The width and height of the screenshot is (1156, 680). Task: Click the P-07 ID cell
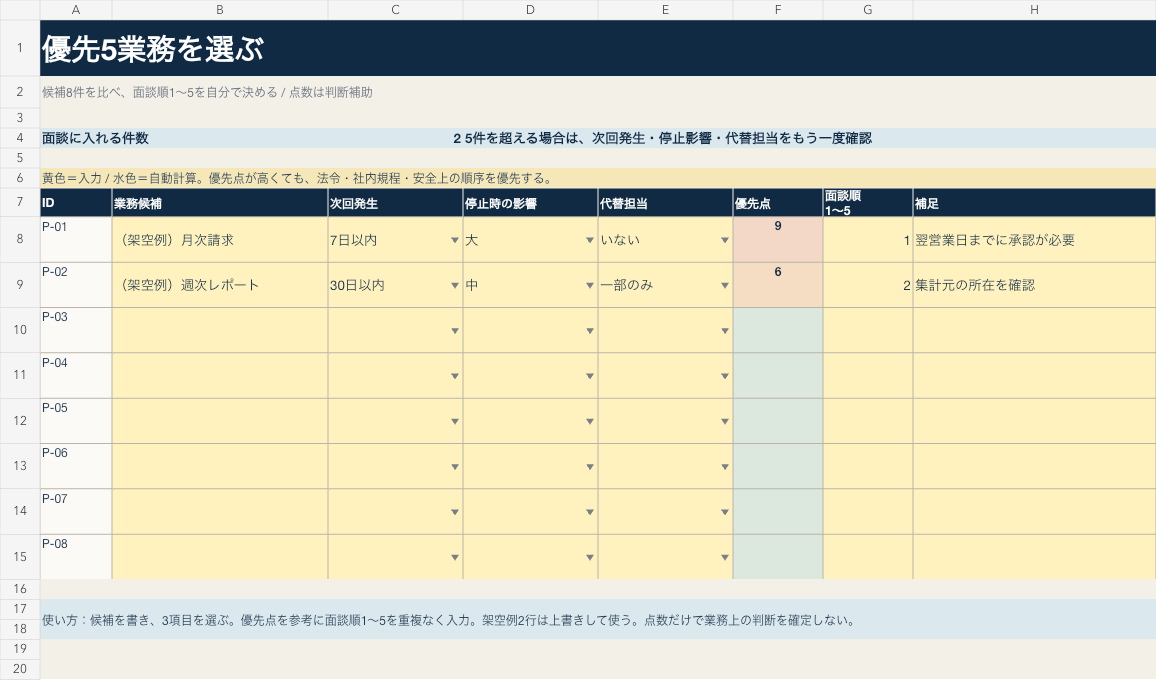tap(76, 511)
